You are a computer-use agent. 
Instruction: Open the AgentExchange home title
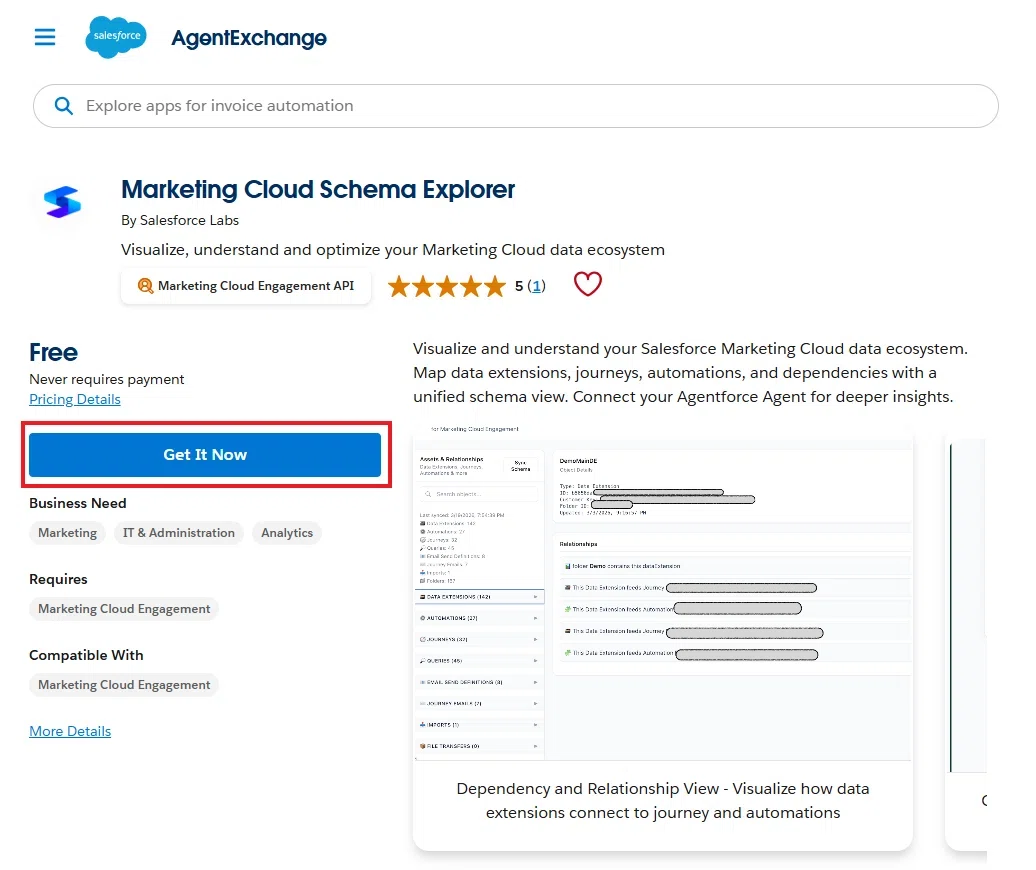point(249,38)
